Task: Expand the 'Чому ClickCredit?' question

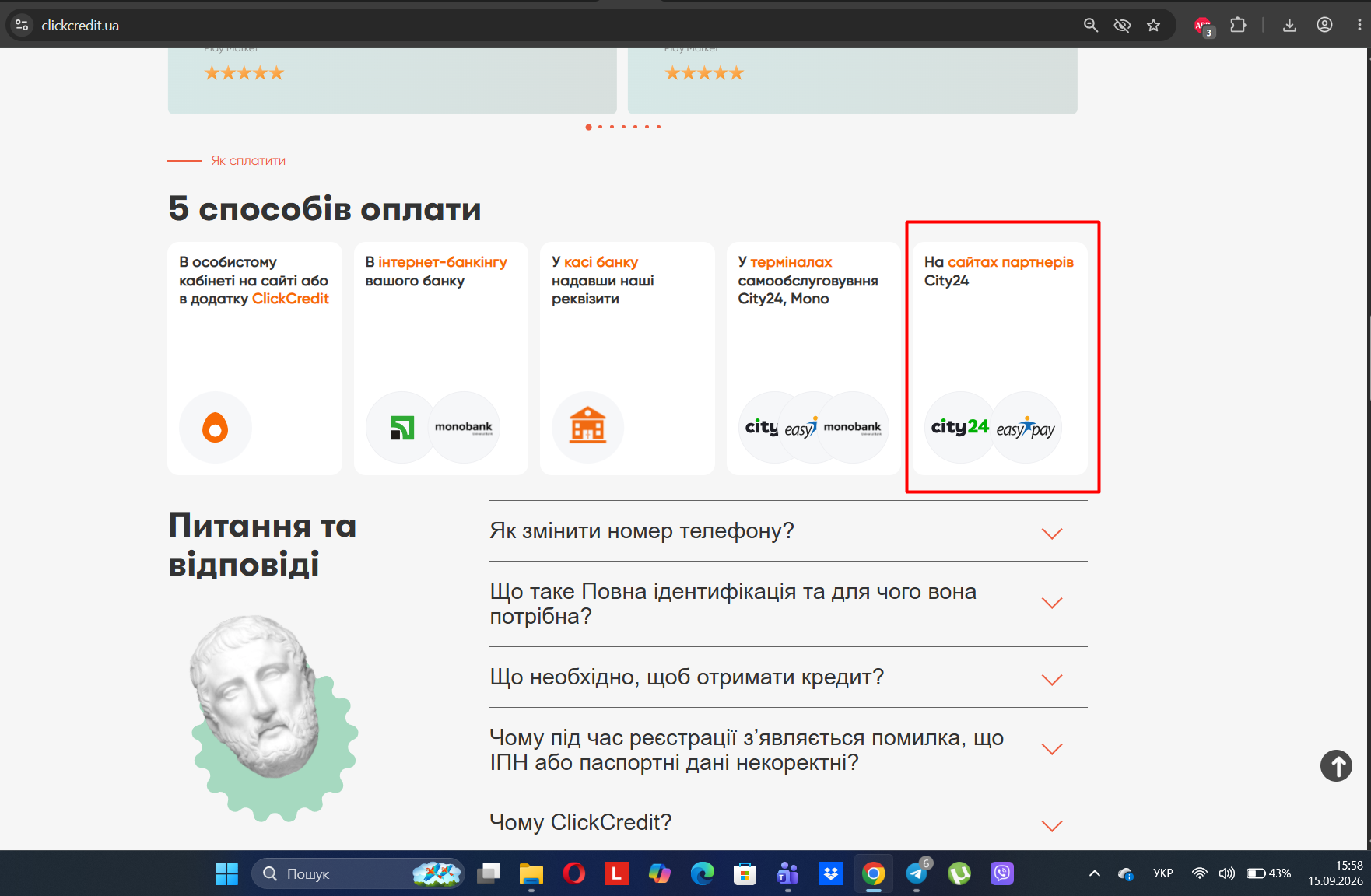Action: tap(788, 823)
